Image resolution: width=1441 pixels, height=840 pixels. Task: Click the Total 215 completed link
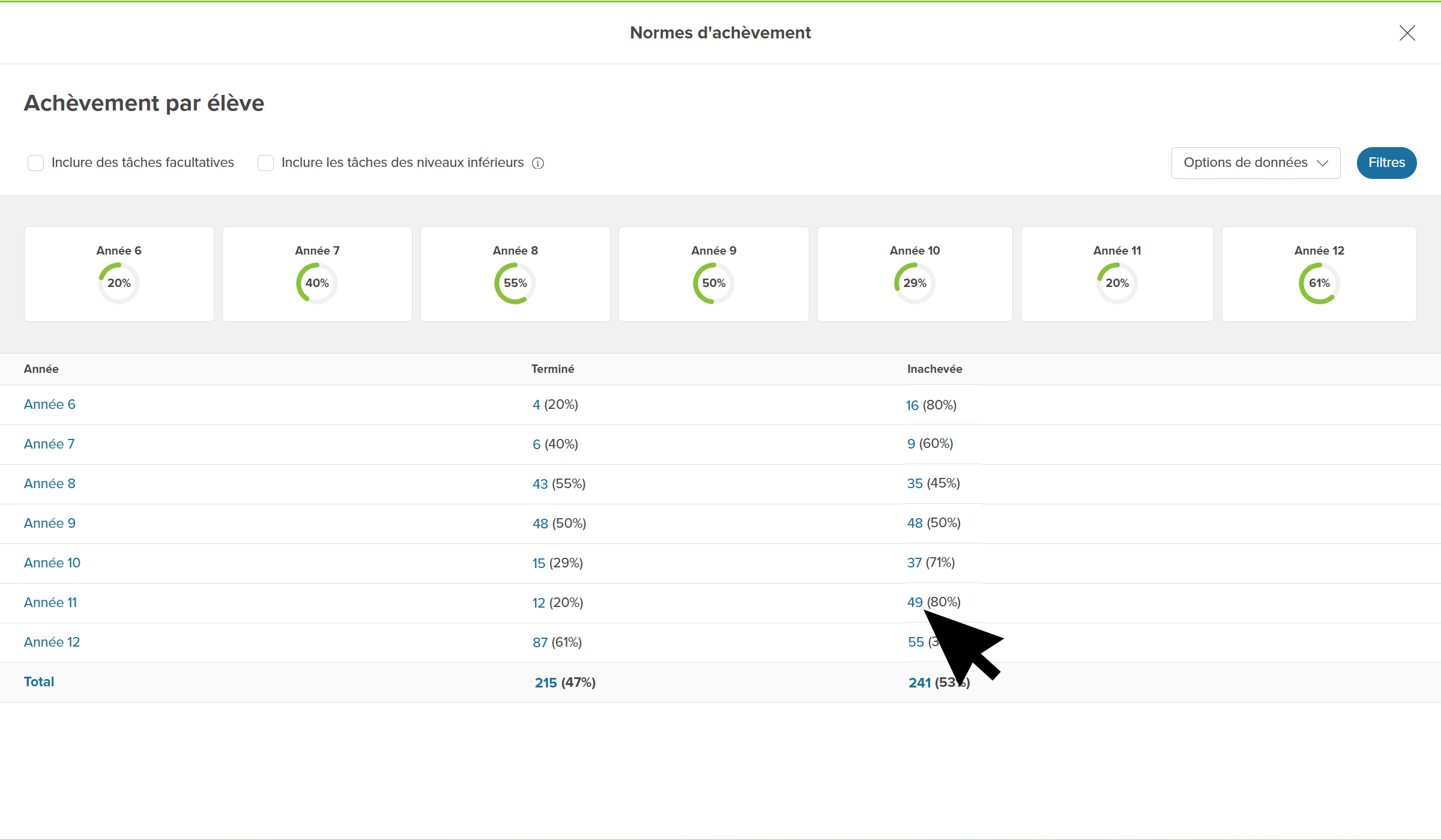[546, 683]
